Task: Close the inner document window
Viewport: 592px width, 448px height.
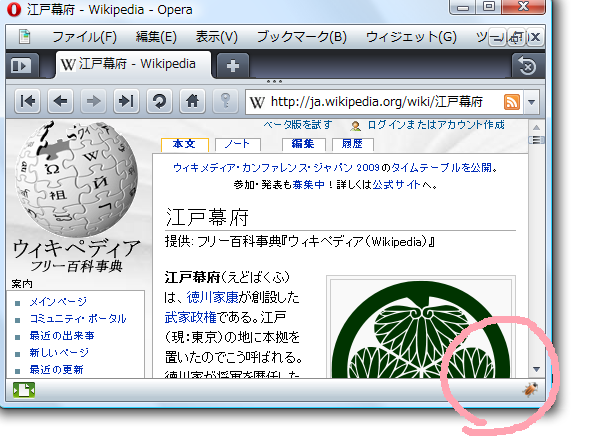Action: click(x=535, y=37)
